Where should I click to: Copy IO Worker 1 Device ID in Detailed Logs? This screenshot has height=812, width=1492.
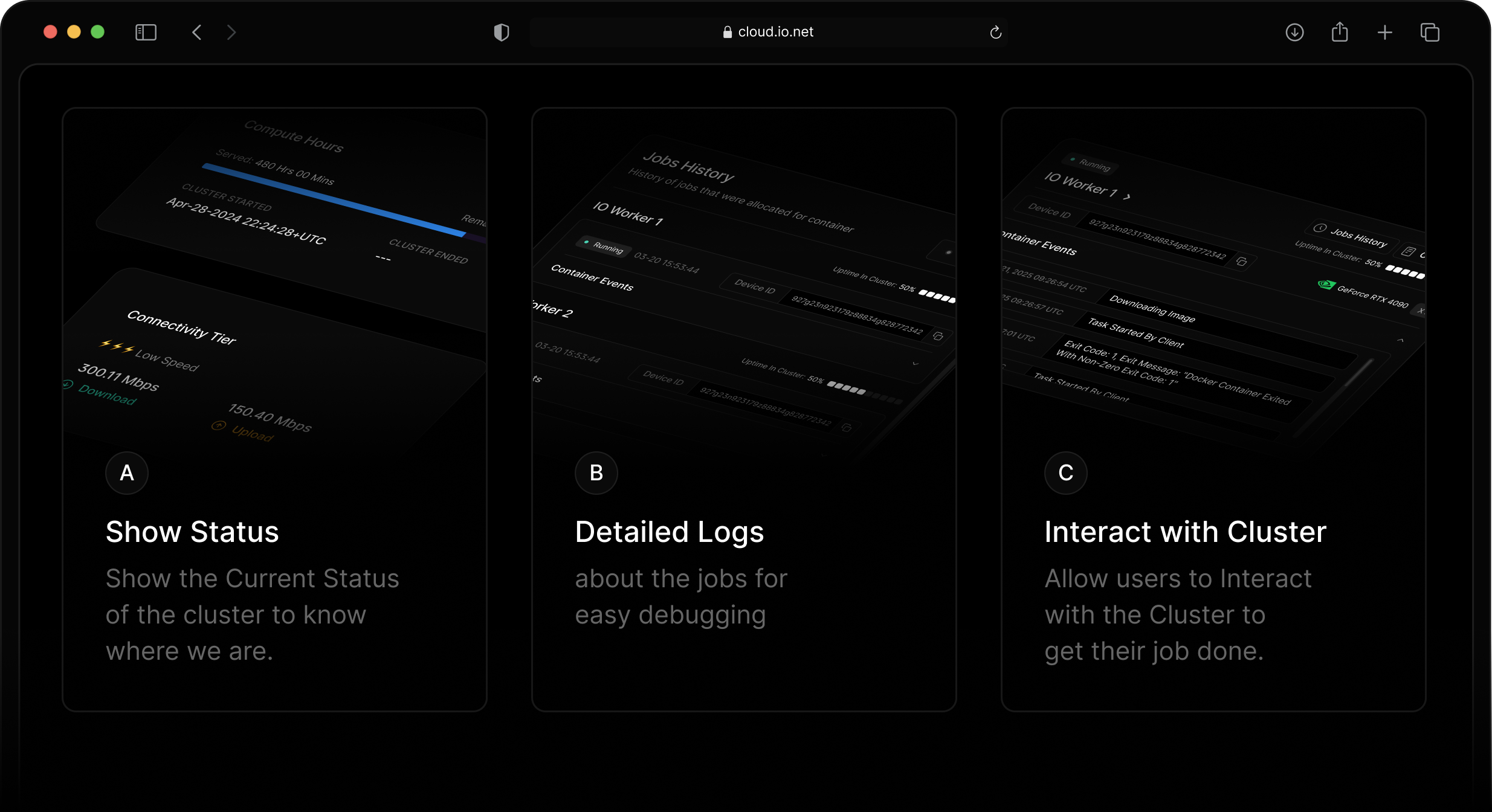(x=938, y=336)
